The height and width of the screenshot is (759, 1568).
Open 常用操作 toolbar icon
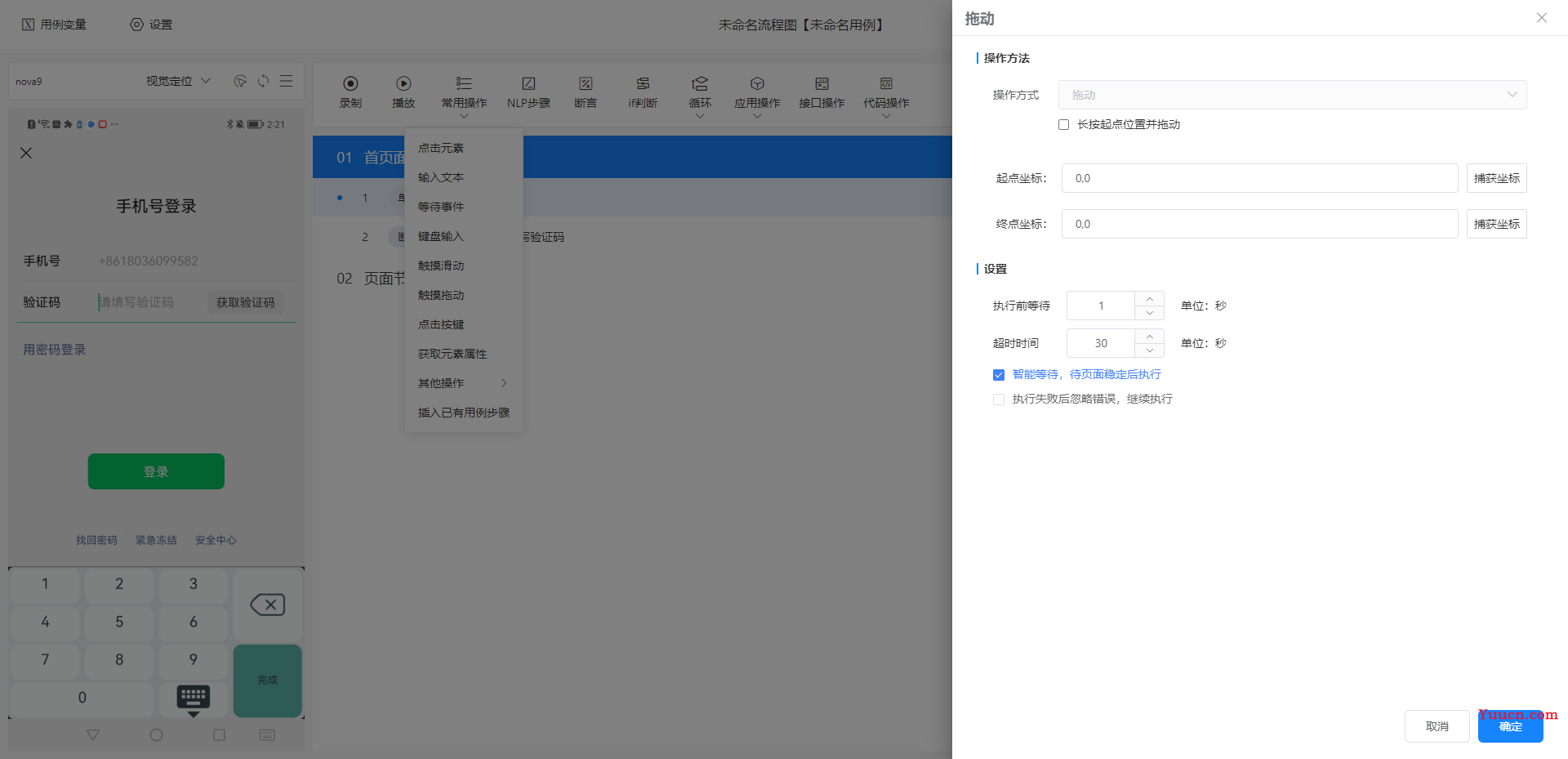464,83
